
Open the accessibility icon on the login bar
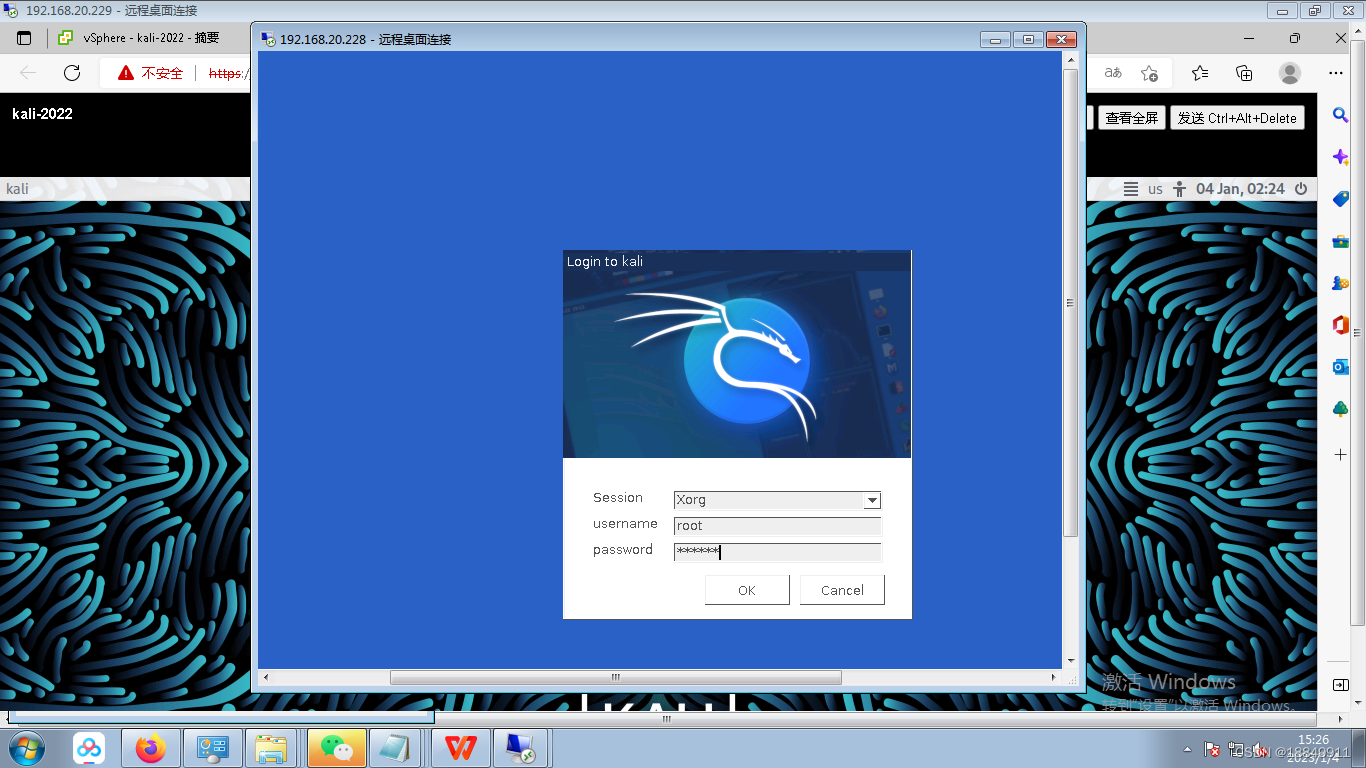click(1179, 188)
